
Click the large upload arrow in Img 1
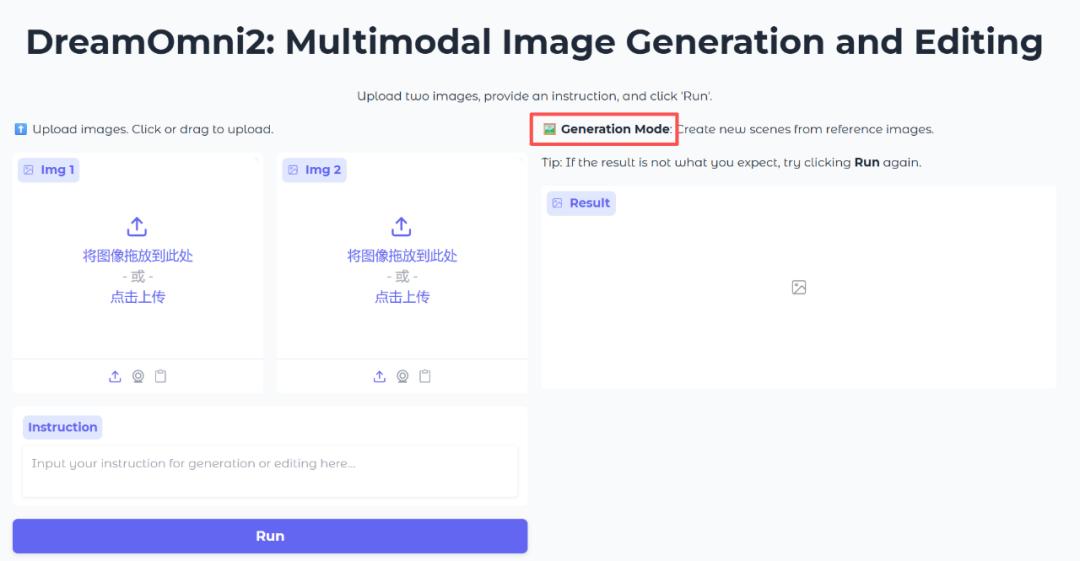pyautogui.click(x=138, y=227)
